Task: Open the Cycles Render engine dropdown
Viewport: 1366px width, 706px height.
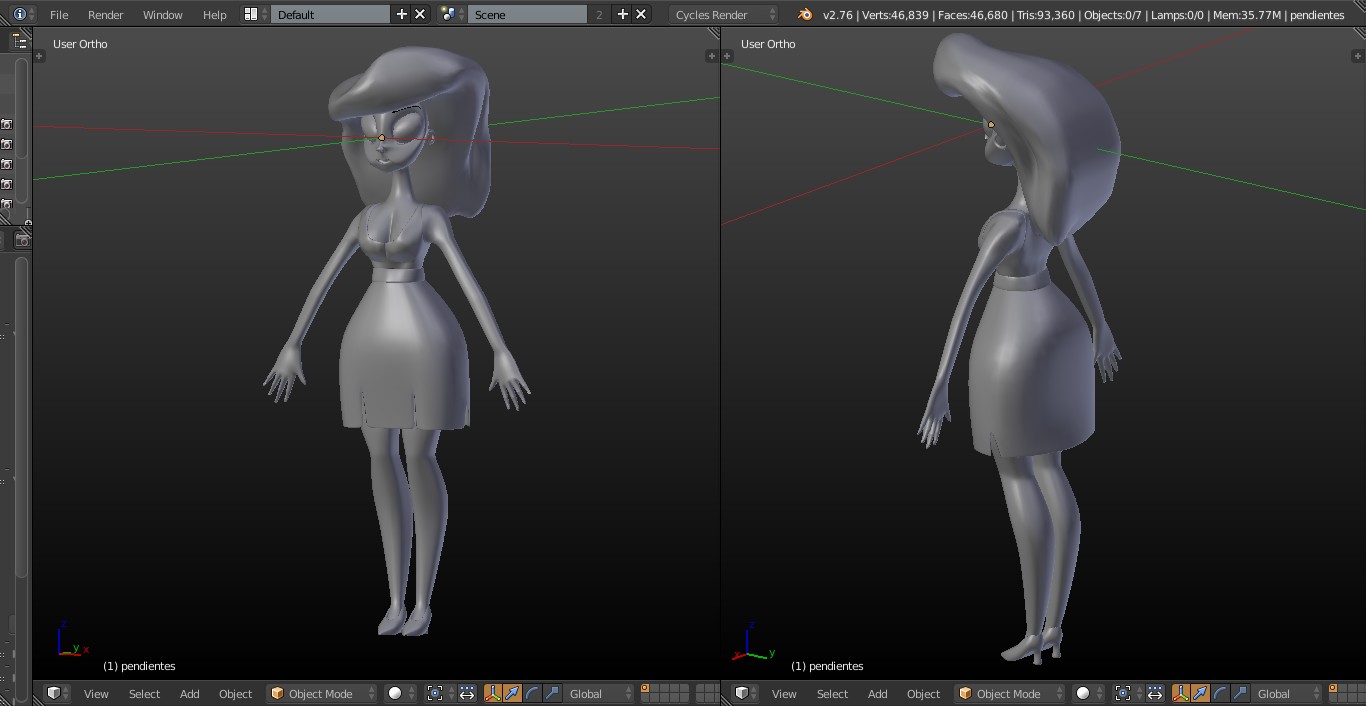Action: [x=725, y=14]
